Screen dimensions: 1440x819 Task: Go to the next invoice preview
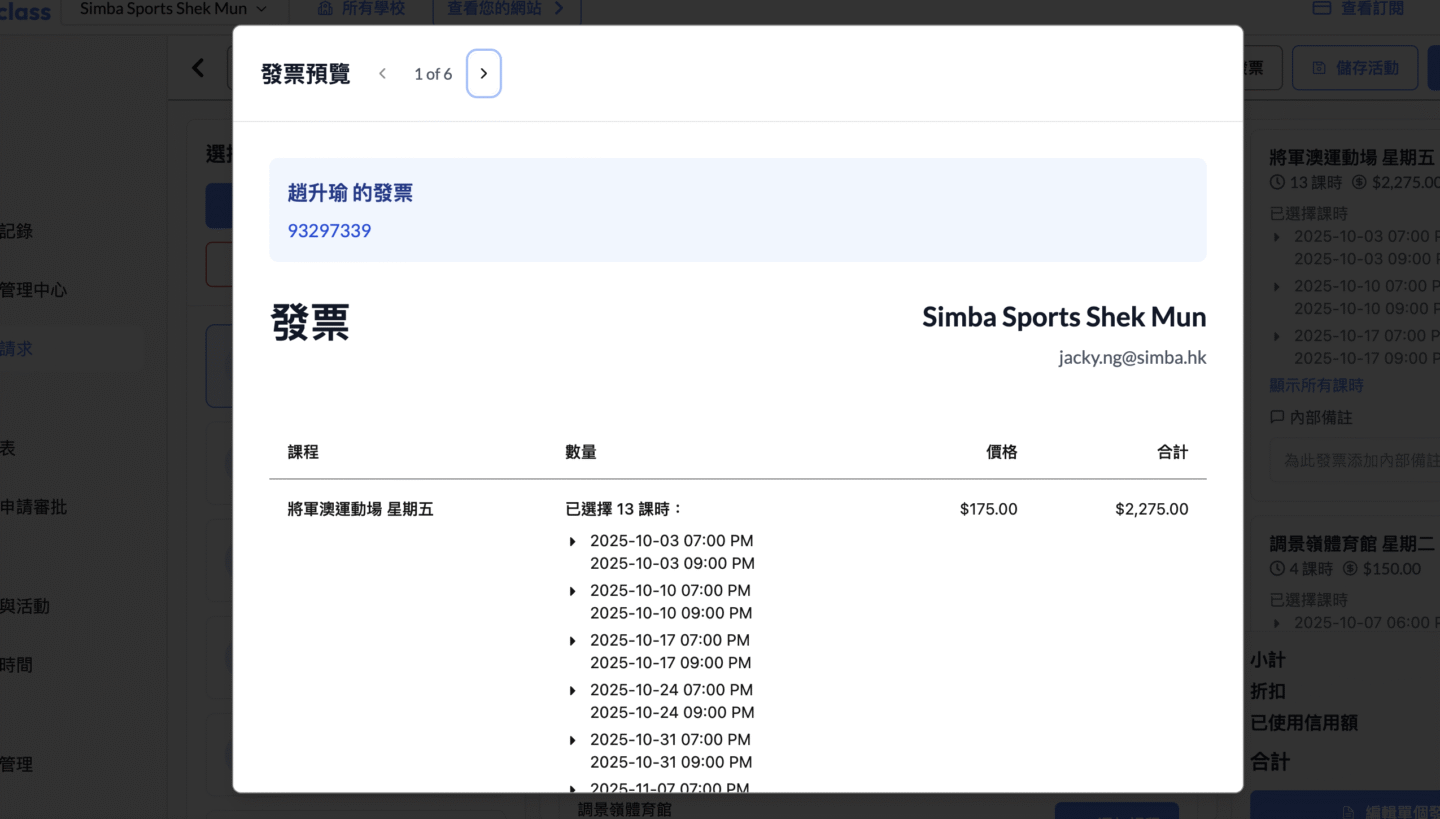tap(484, 74)
